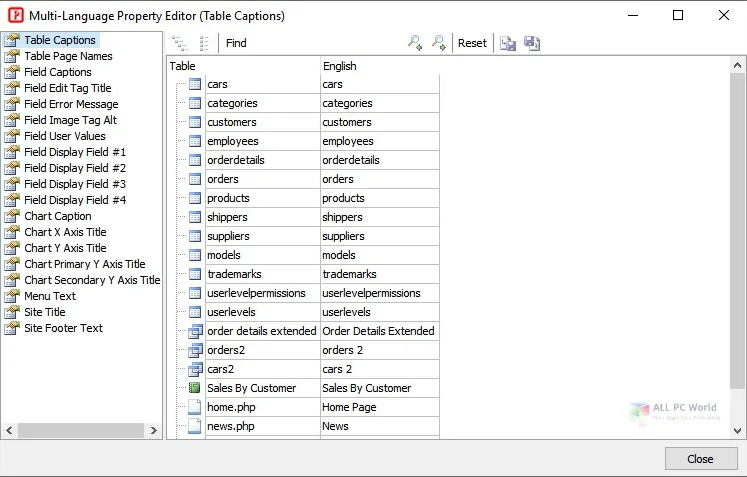Edit the English caption 'cars 2'

pyautogui.click(x=380, y=369)
